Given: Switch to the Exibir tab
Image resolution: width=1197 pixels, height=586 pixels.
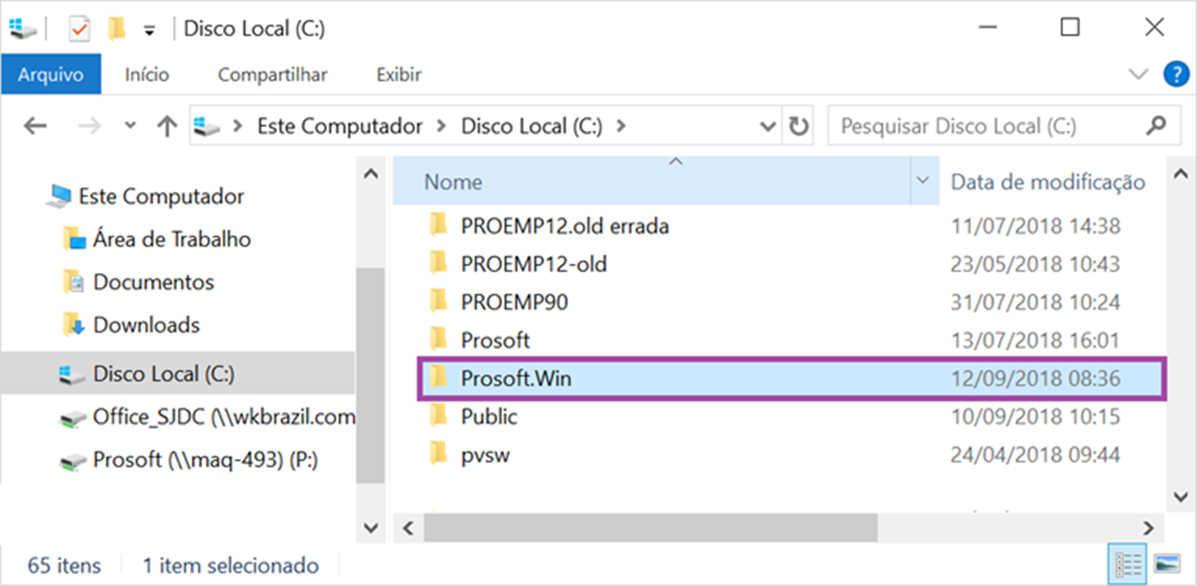Looking at the screenshot, I should pyautogui.click(x=398, y=75).
